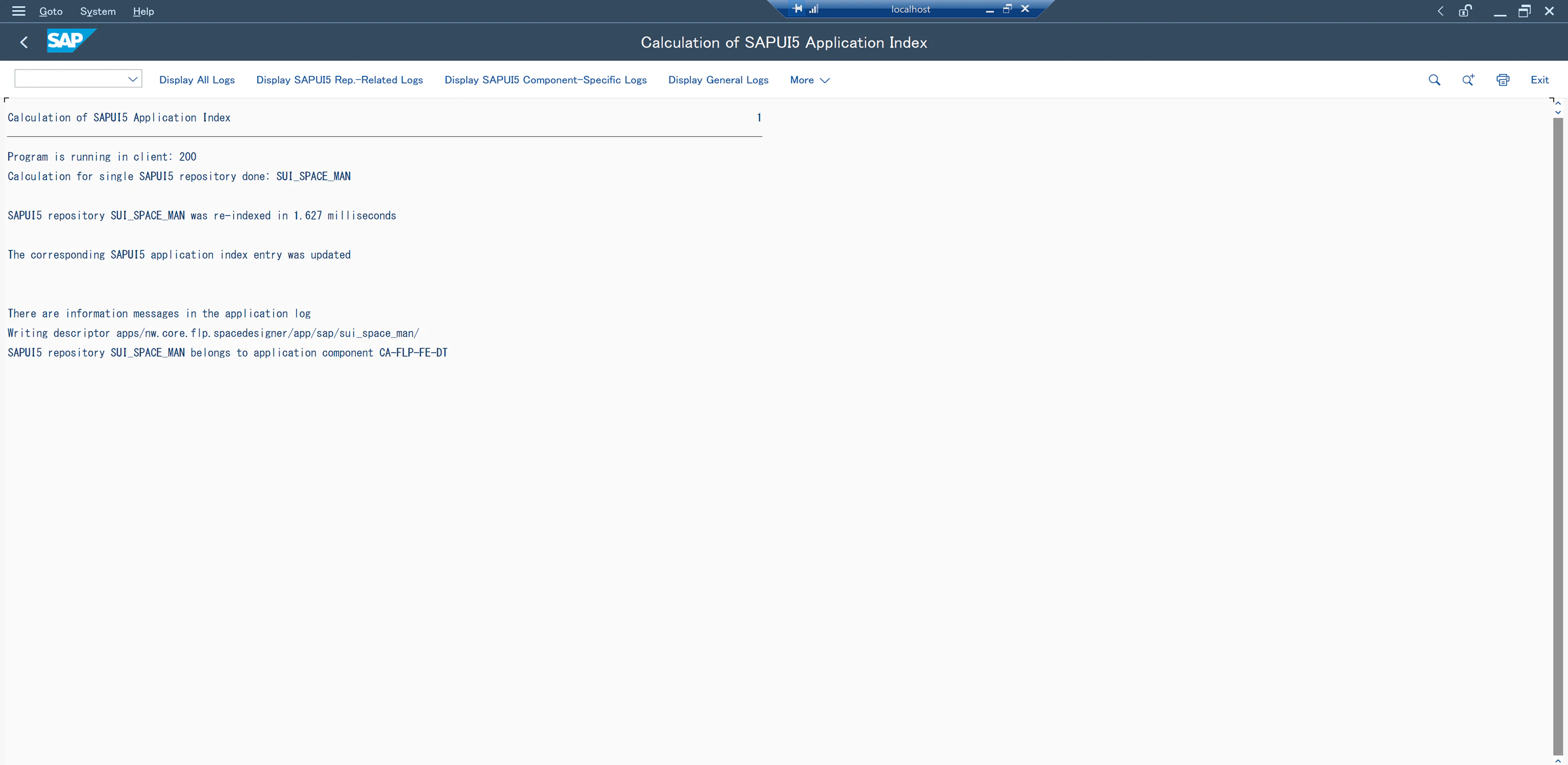
Task: Click line mentioning application component CA-FLP-FE-DT
Action: [x=227, y=353]
